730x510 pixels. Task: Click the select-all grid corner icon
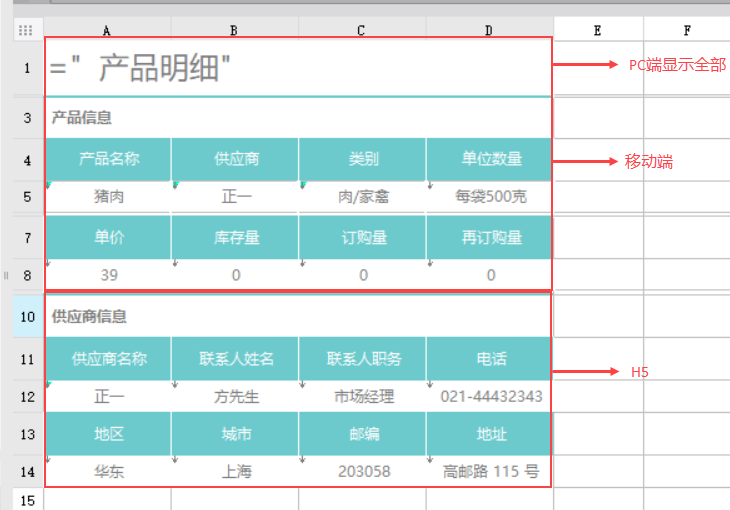26,30
